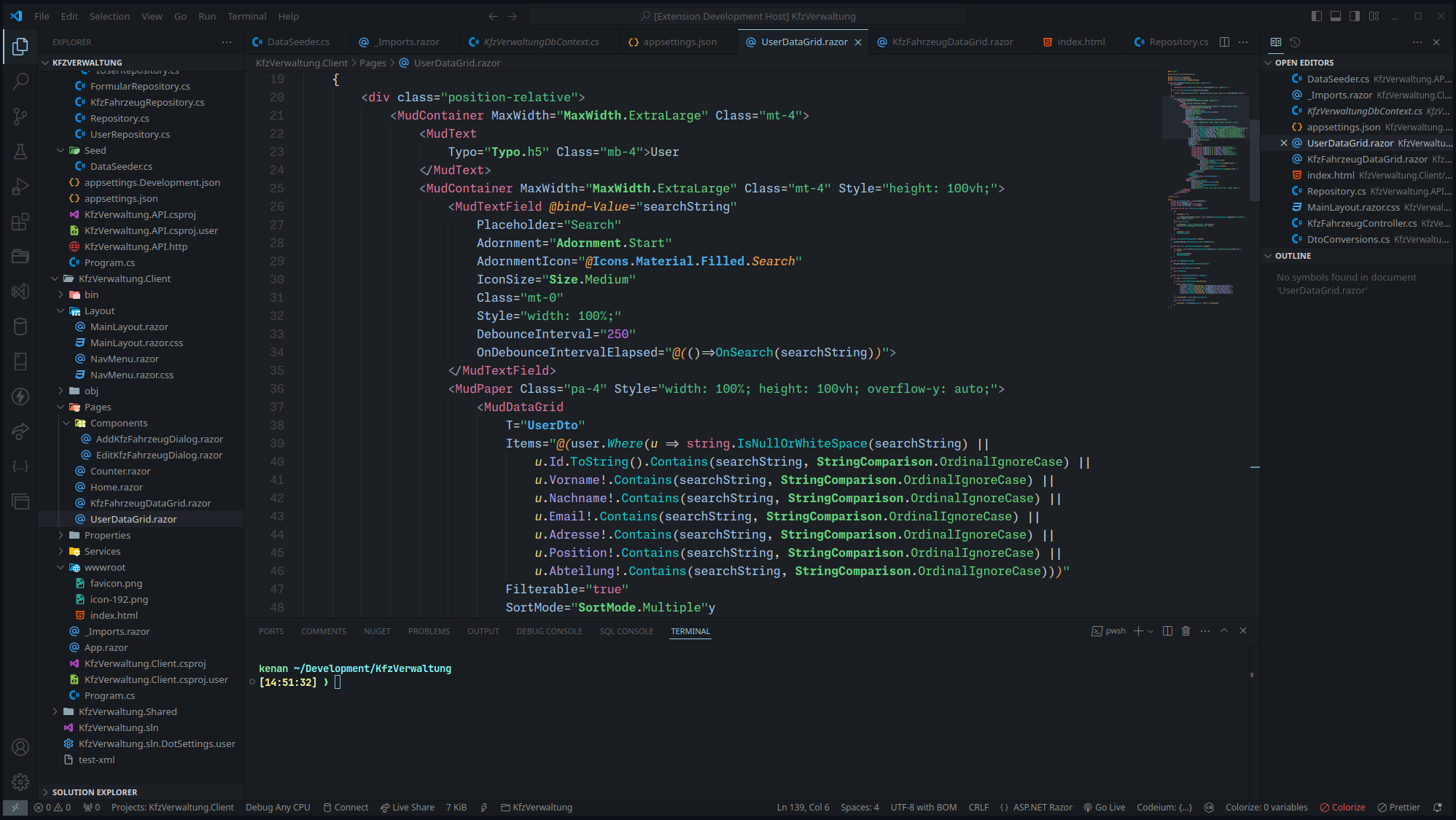The image size is (1456, 820).
Task: Collapse the KfzVerwaltung.Client folder
Action: coord(55,279)
